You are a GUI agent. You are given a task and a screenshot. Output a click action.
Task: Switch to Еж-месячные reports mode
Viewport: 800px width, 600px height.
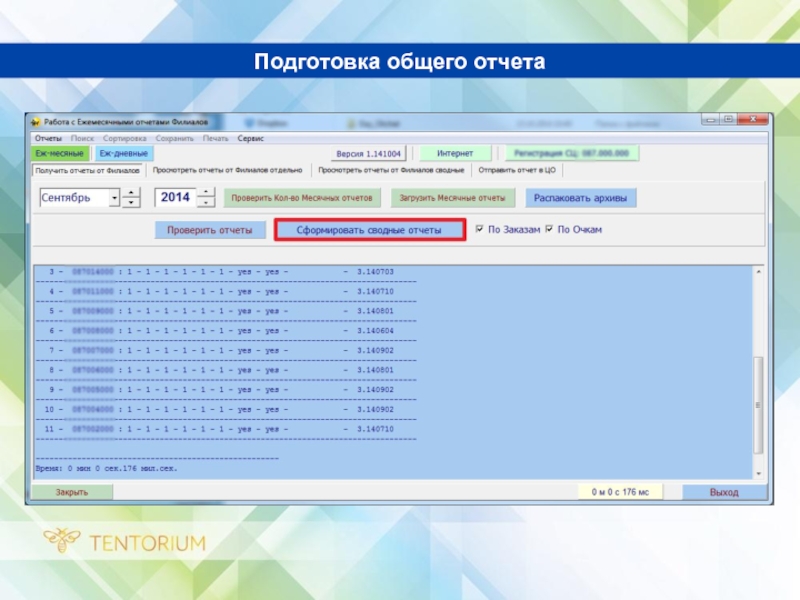(x=61, y=154)
